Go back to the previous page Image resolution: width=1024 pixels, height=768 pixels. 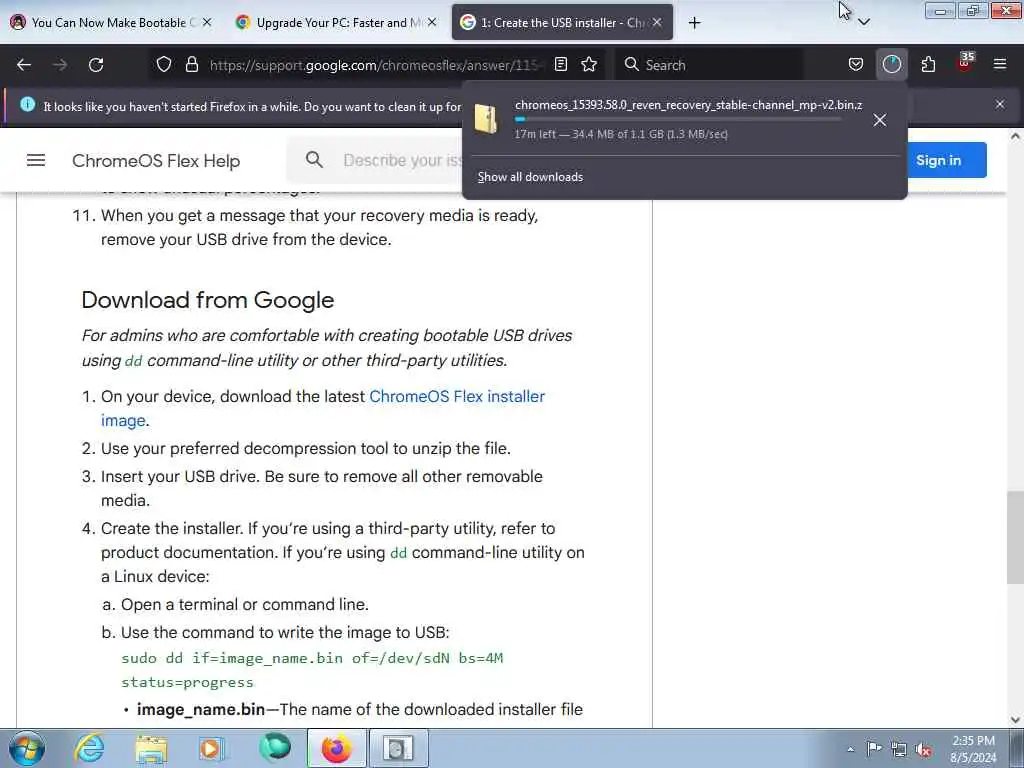[x=24, y=65]
